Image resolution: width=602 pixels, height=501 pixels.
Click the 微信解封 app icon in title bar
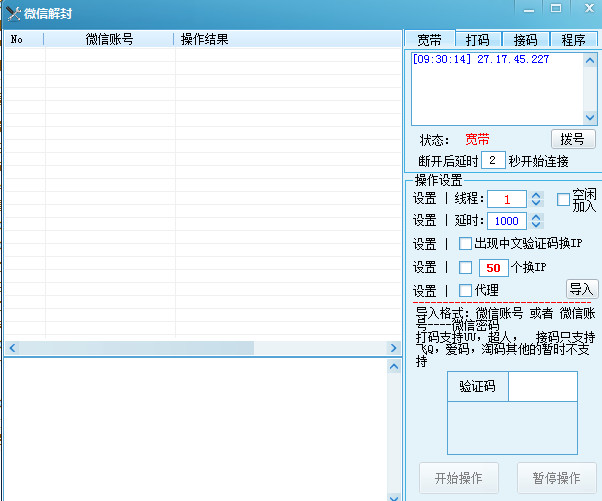pos(13,13)
